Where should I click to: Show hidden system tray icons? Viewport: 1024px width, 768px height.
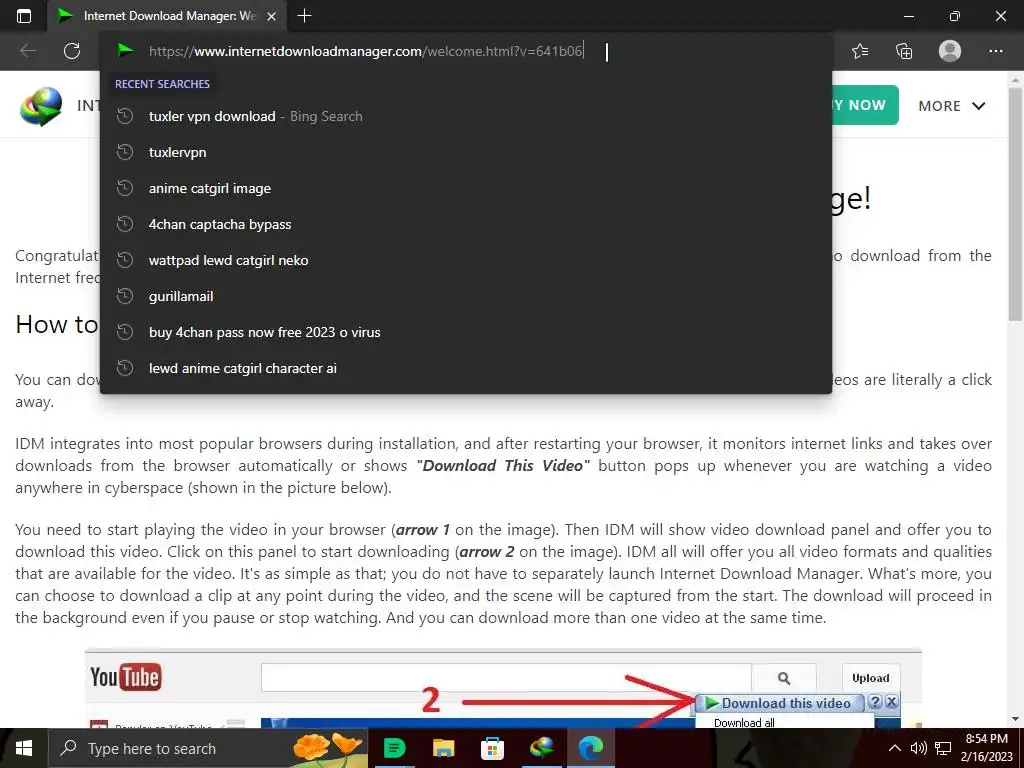pyautogui.click(x=895, y=748)
